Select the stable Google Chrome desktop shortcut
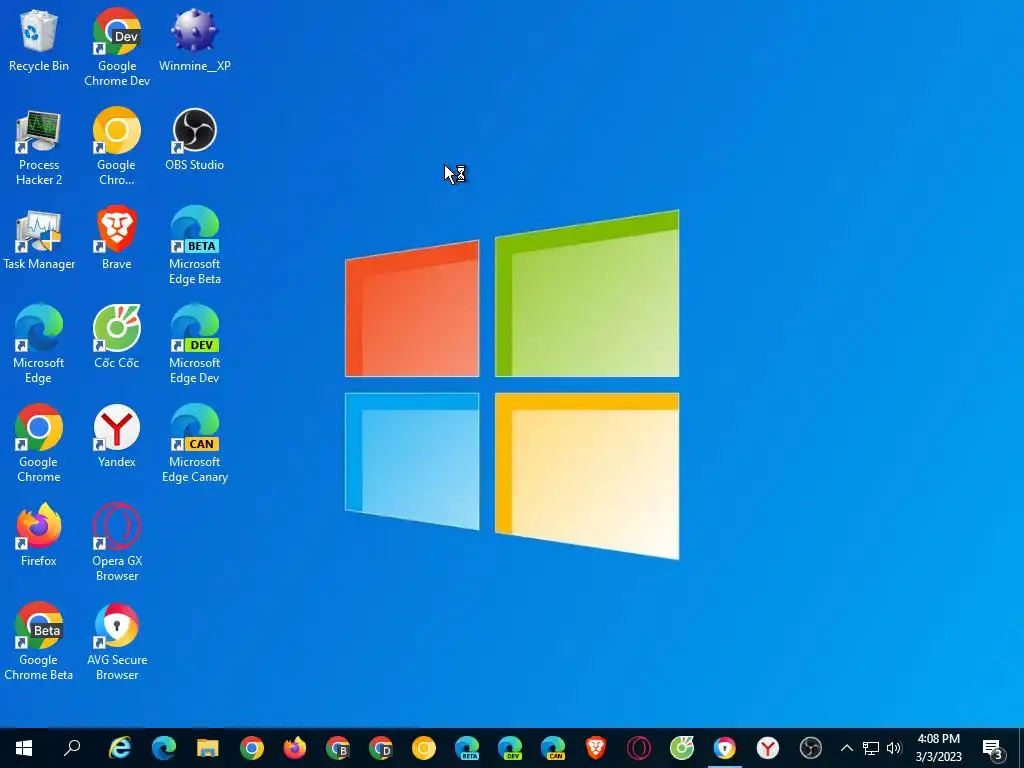 pos(39,444)
